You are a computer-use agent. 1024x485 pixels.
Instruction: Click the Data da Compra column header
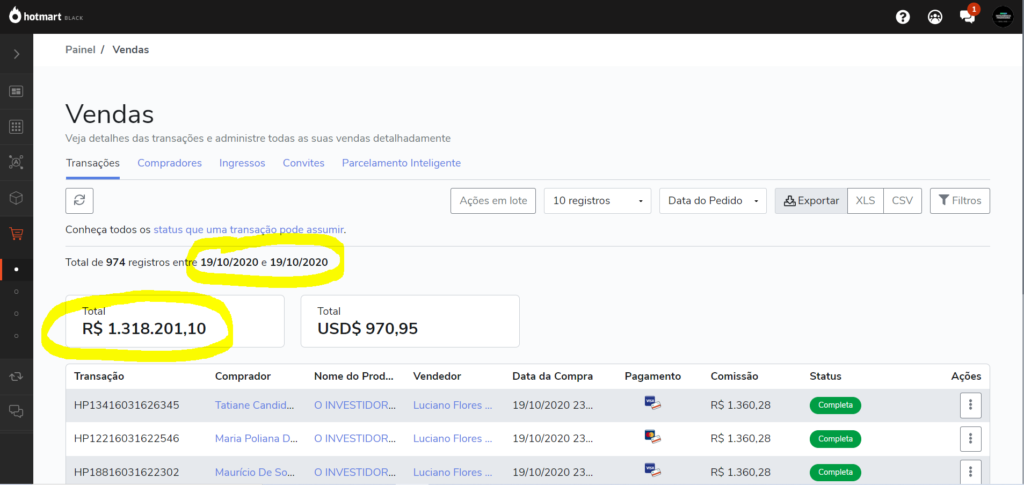pos(552,377)
